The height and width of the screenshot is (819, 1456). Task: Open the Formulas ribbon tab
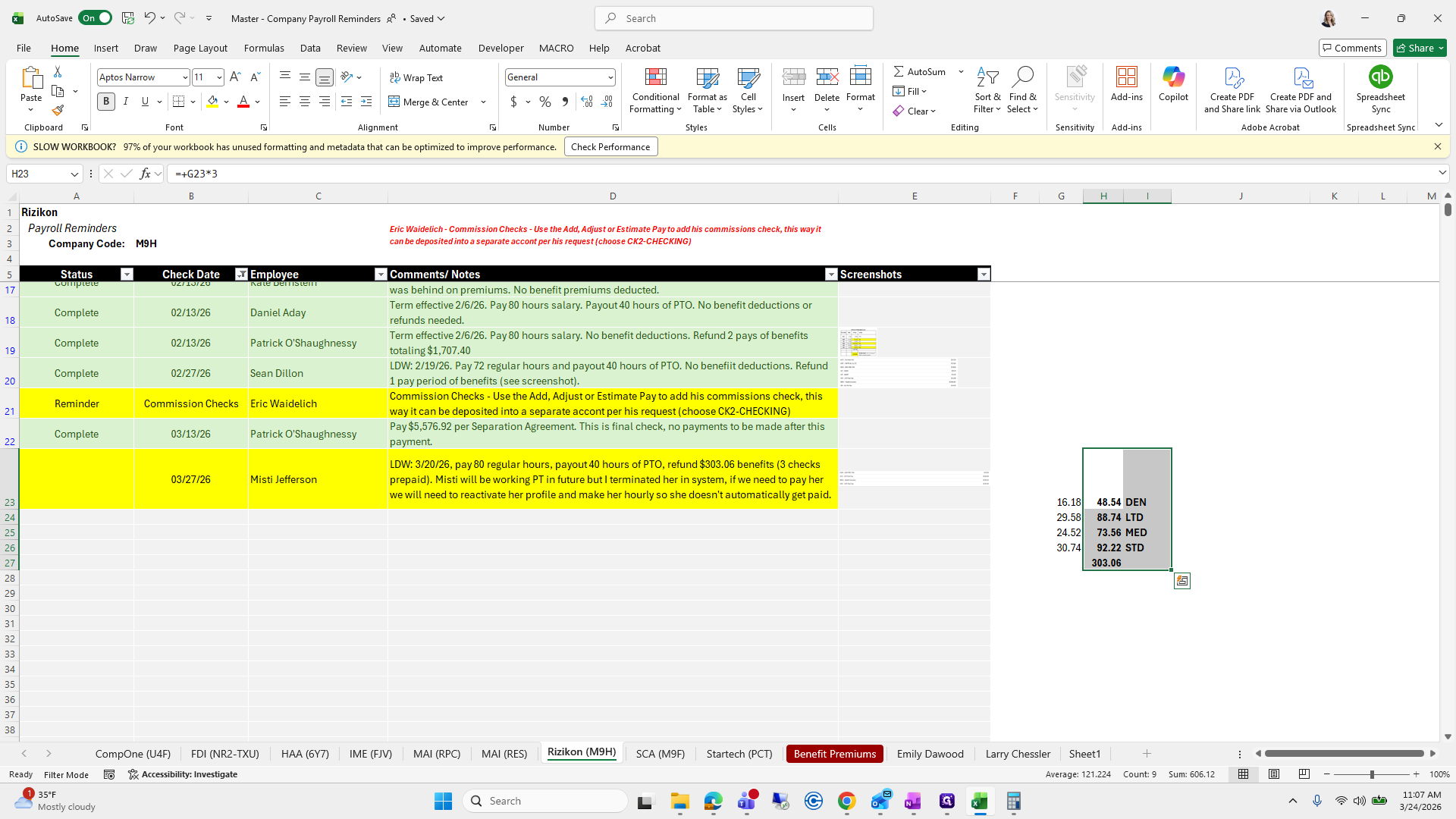click(x=264, y=48)
